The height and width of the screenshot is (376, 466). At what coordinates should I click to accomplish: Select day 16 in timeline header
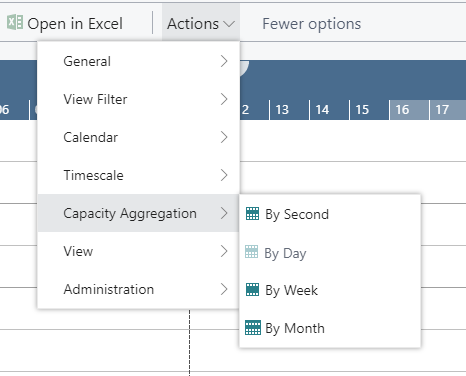[409, 110]
